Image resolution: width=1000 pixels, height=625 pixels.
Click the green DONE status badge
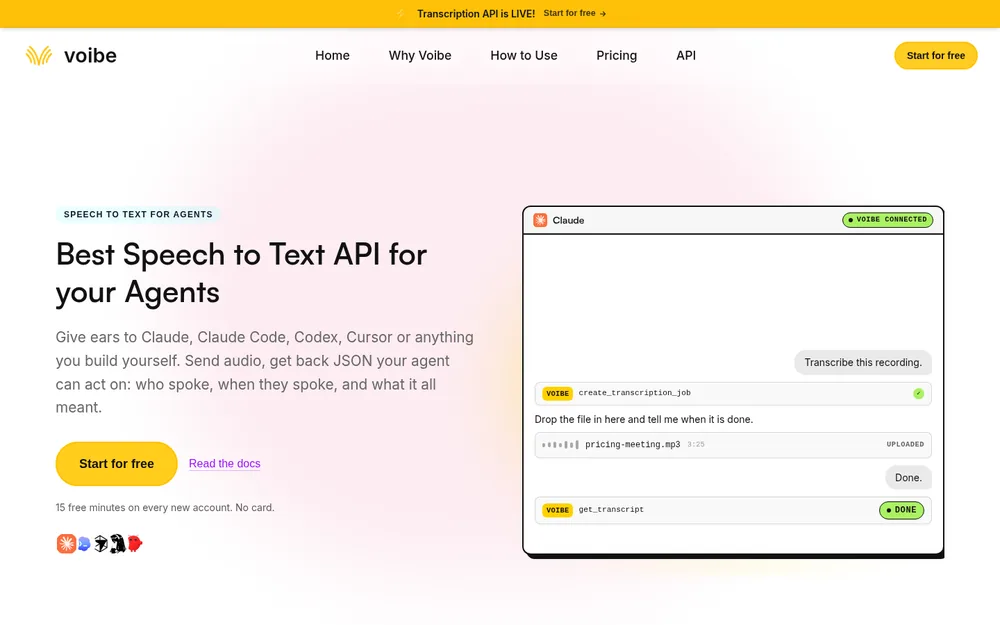pyautogui.click(x=901, y=510)
